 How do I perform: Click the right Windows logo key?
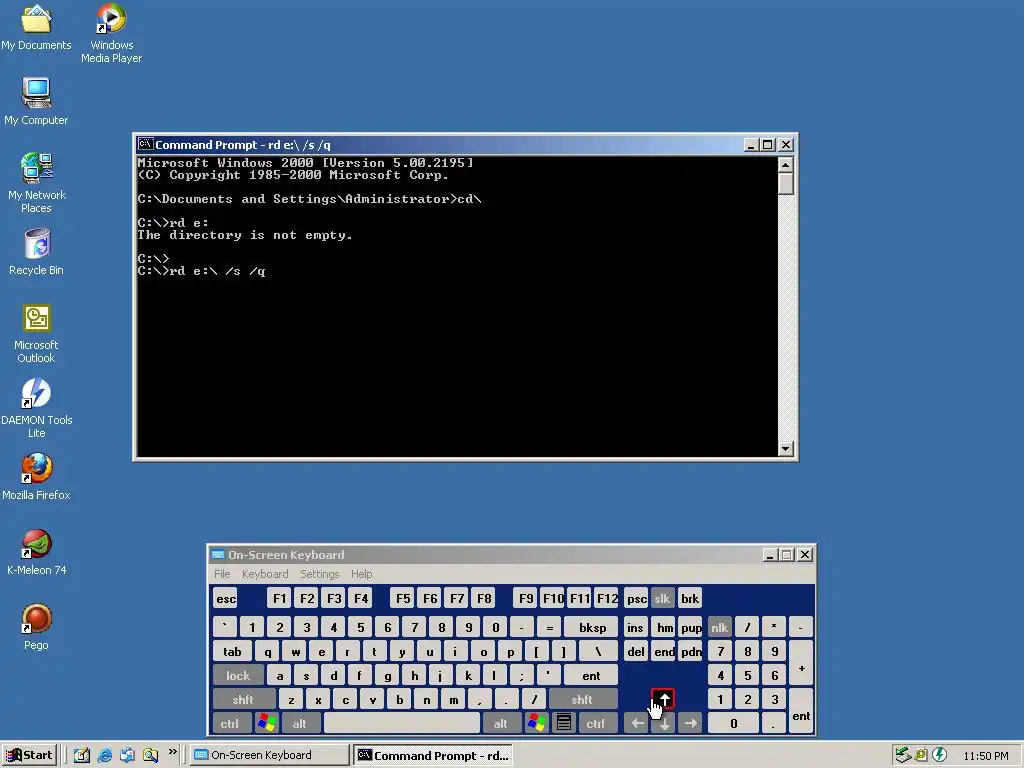(x=537, y=723)
